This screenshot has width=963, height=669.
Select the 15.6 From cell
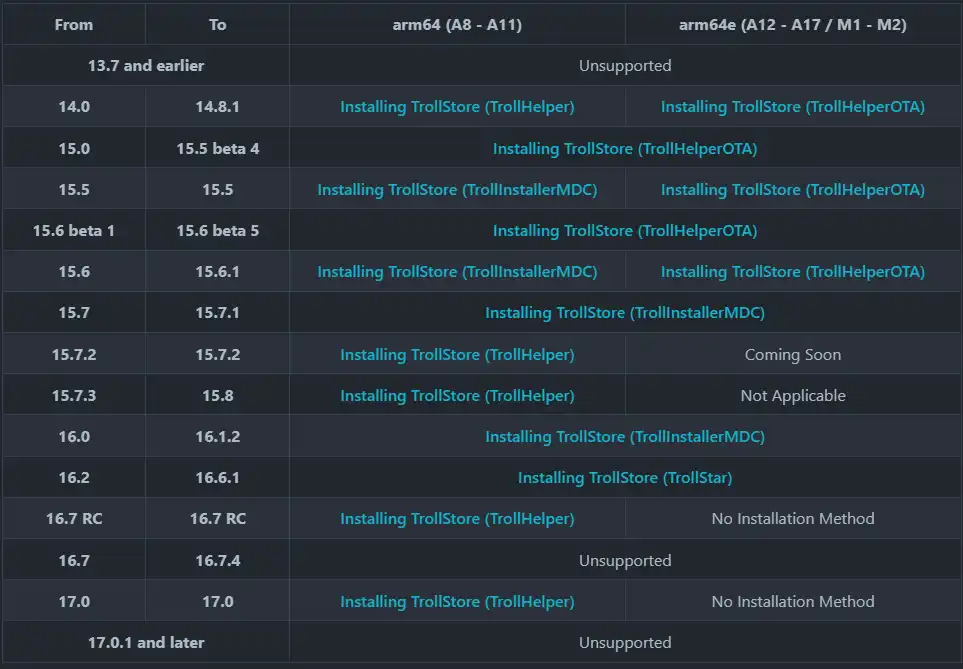[74, 272]
